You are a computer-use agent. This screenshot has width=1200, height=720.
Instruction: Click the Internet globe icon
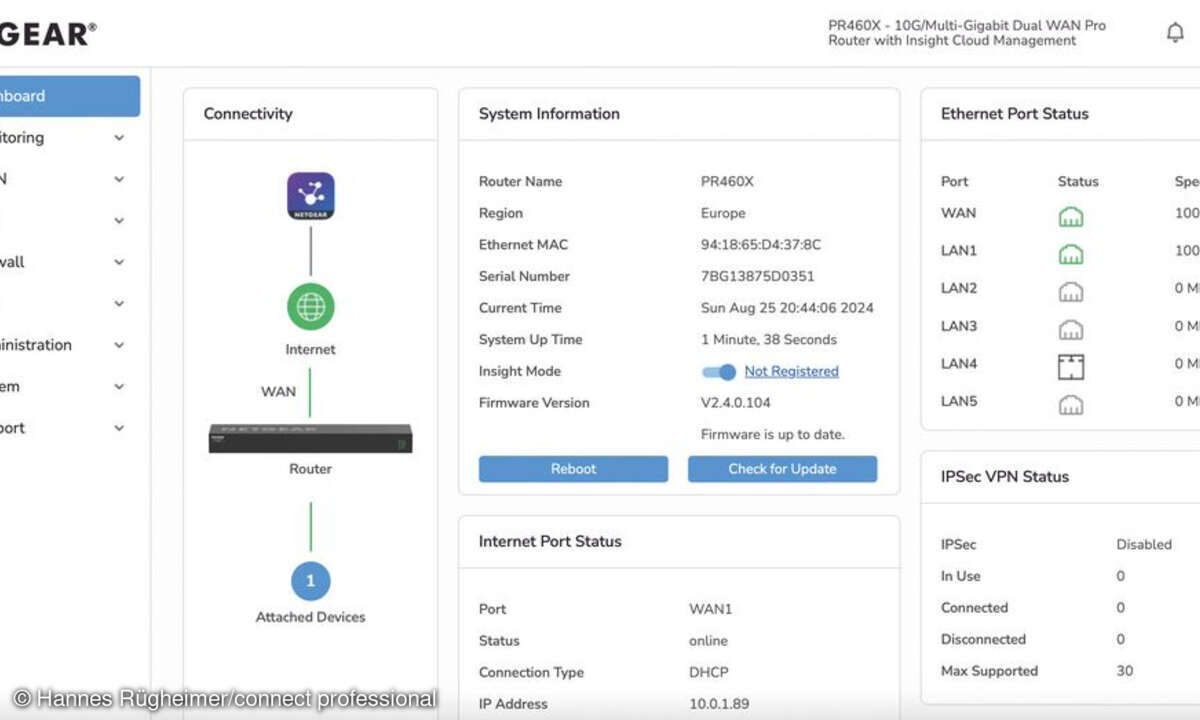(x=310, y=307)
